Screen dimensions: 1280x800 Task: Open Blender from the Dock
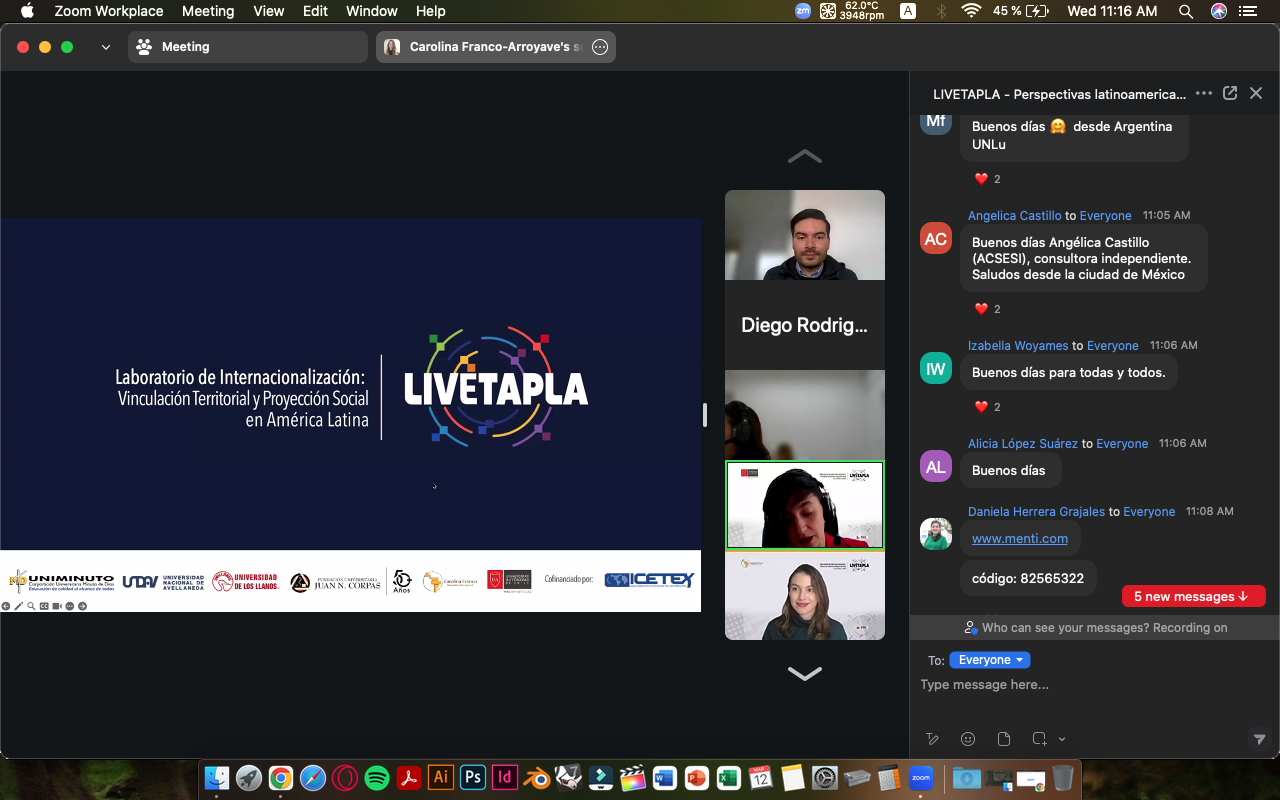pyautogui.click(x=537, y=777)
